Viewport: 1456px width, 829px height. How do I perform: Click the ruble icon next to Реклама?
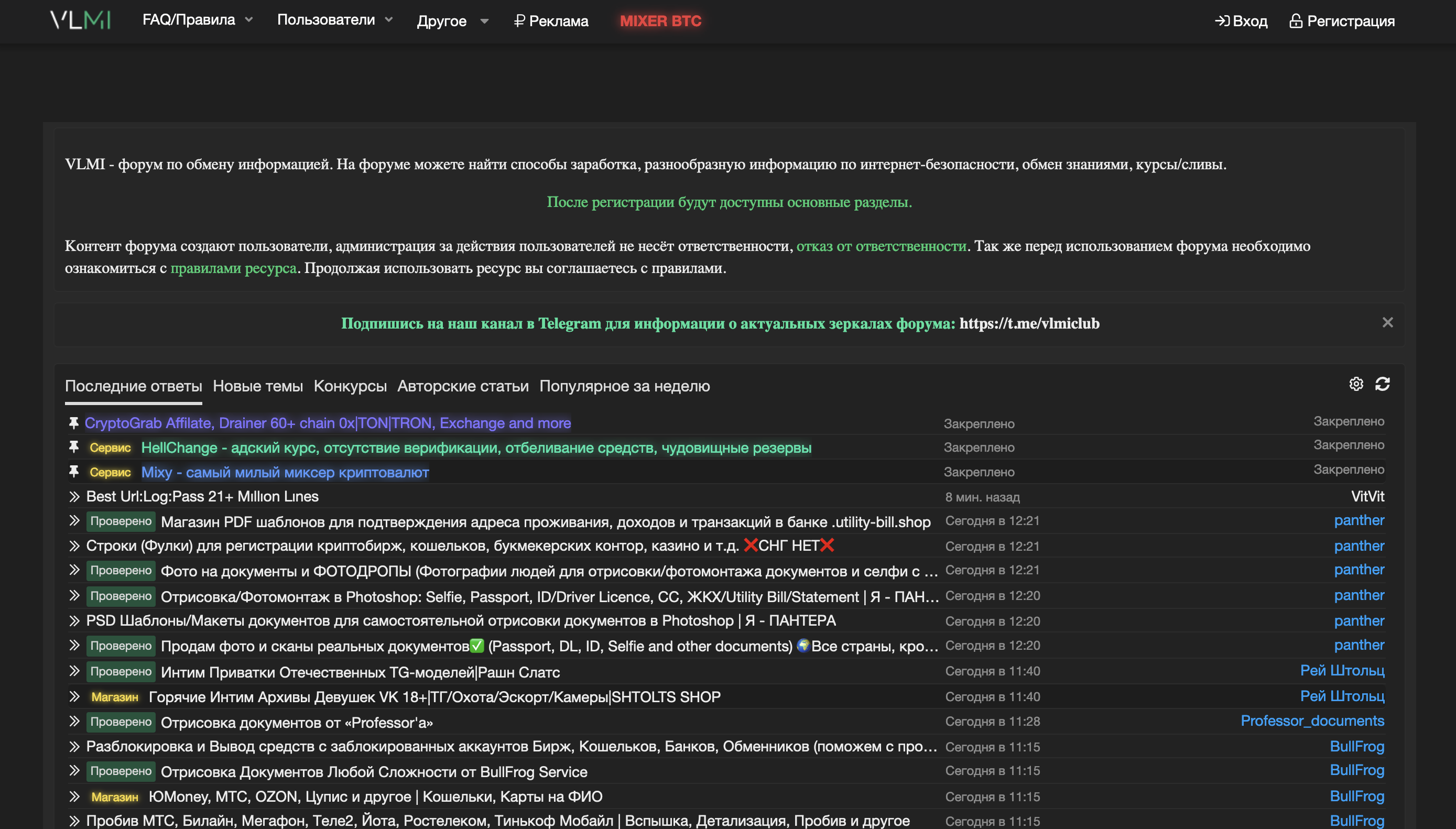coord(519,21)
